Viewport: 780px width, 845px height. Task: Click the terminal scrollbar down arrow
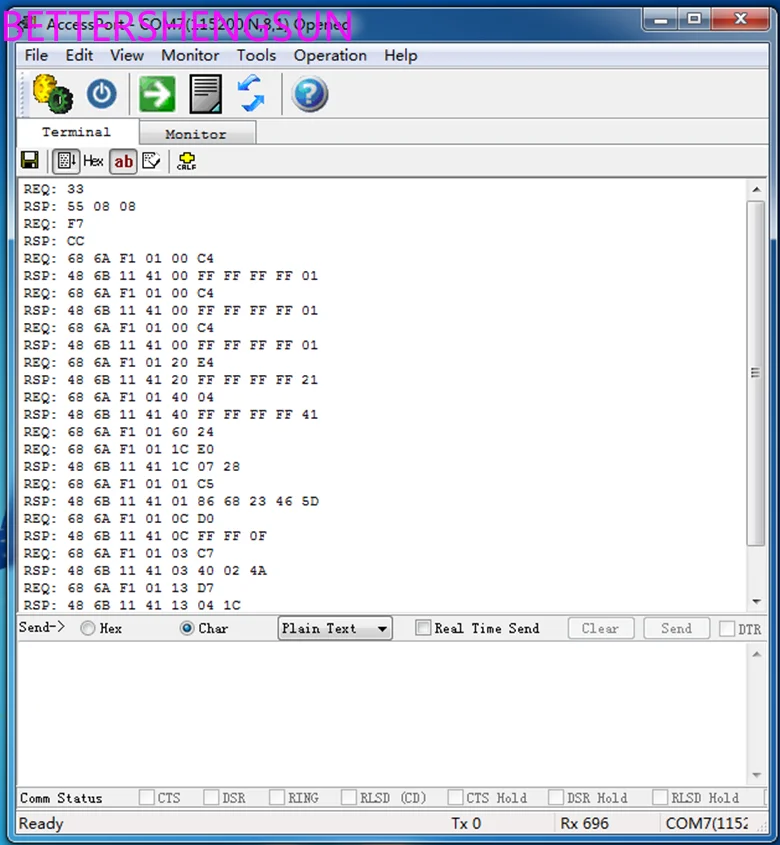756,601
